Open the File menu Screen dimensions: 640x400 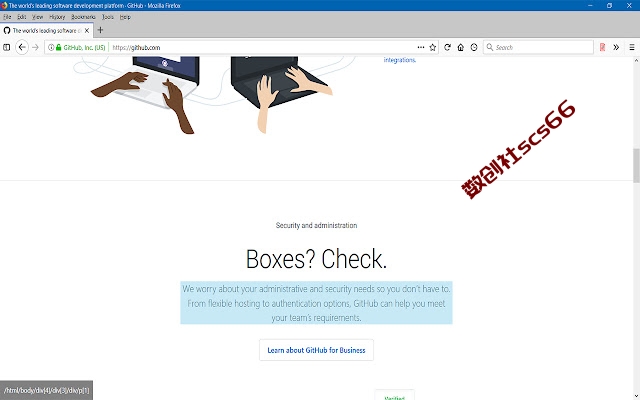point(7,17)
